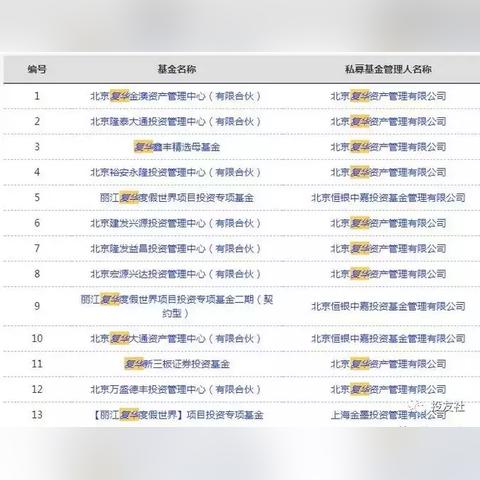Open row 5 manager 投资基金管理有限公司 link

click(388, 198)
